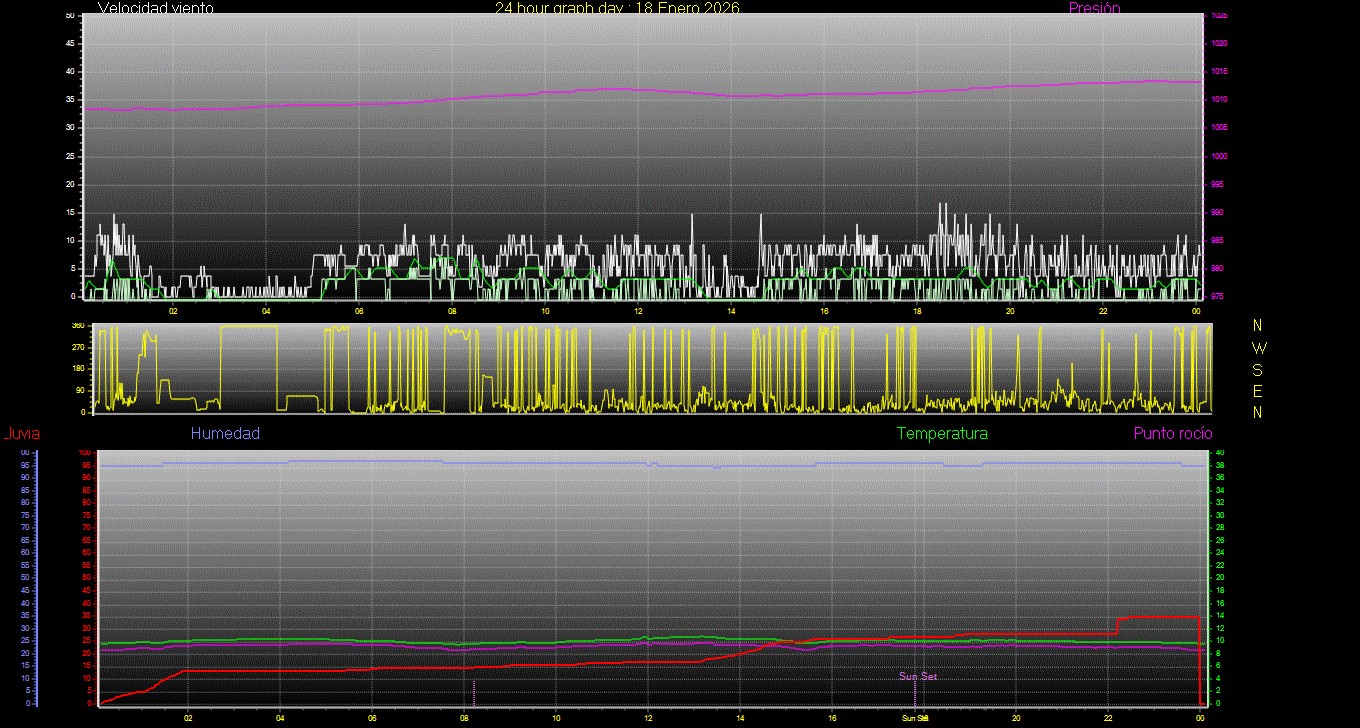Select the blue "Humedad" legend label
The image size is (1360, 728).
click(x=225, y=434)
